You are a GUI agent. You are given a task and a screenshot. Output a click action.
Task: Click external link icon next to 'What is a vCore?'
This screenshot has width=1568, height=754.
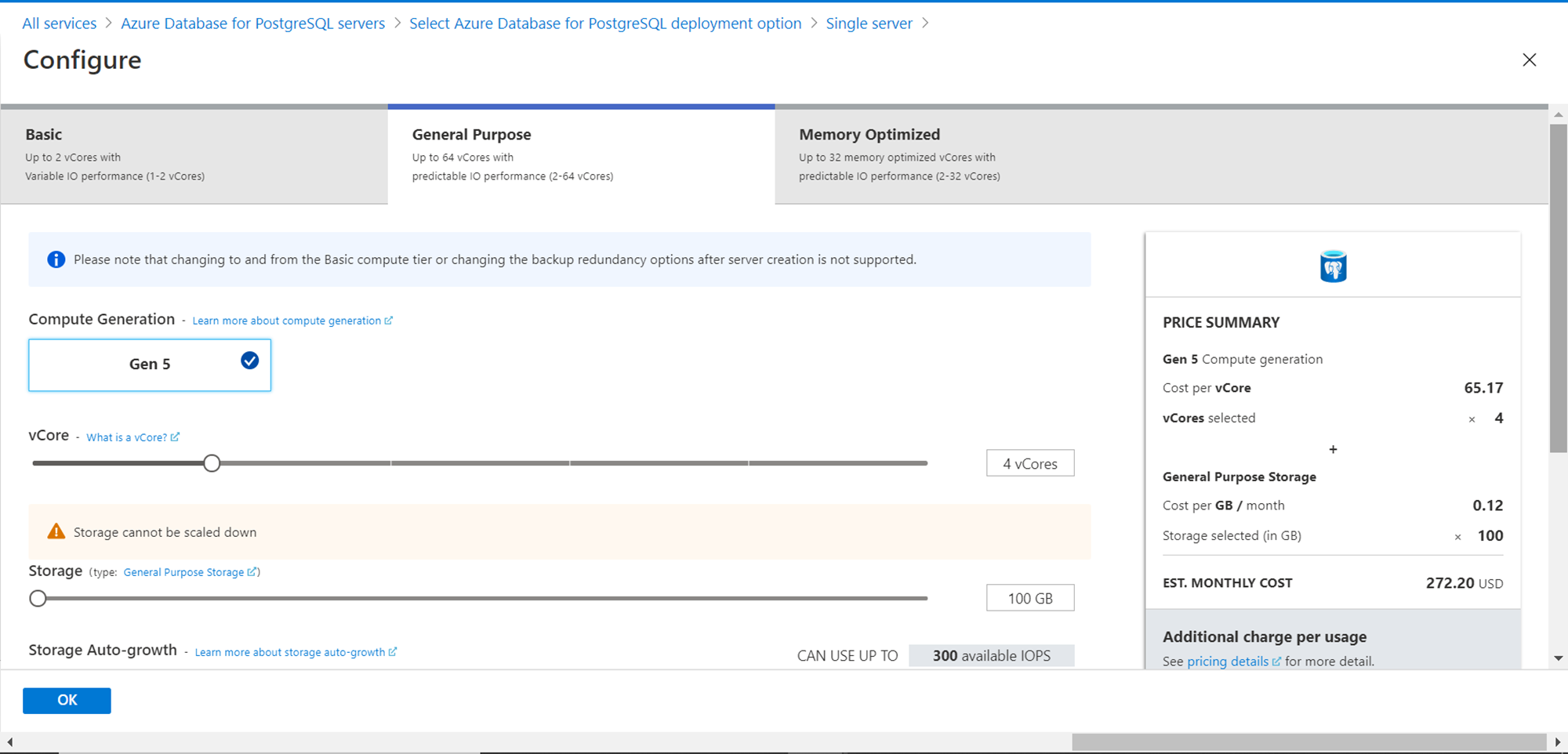tap(175, 437)
